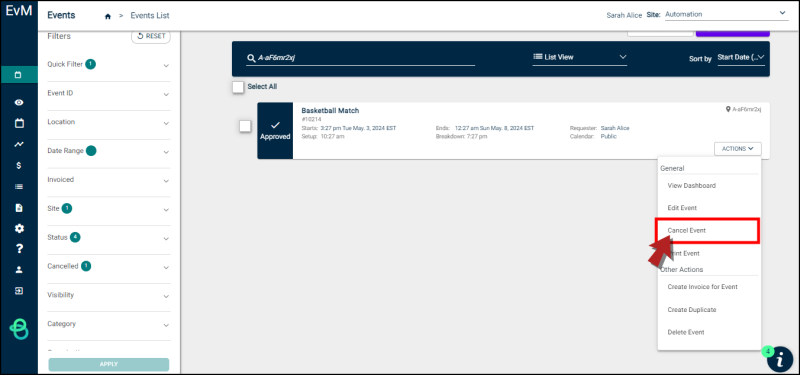The image size is (800, 375).
Task: Click the Sarah Alice username in header
Action: pos(624,15)
